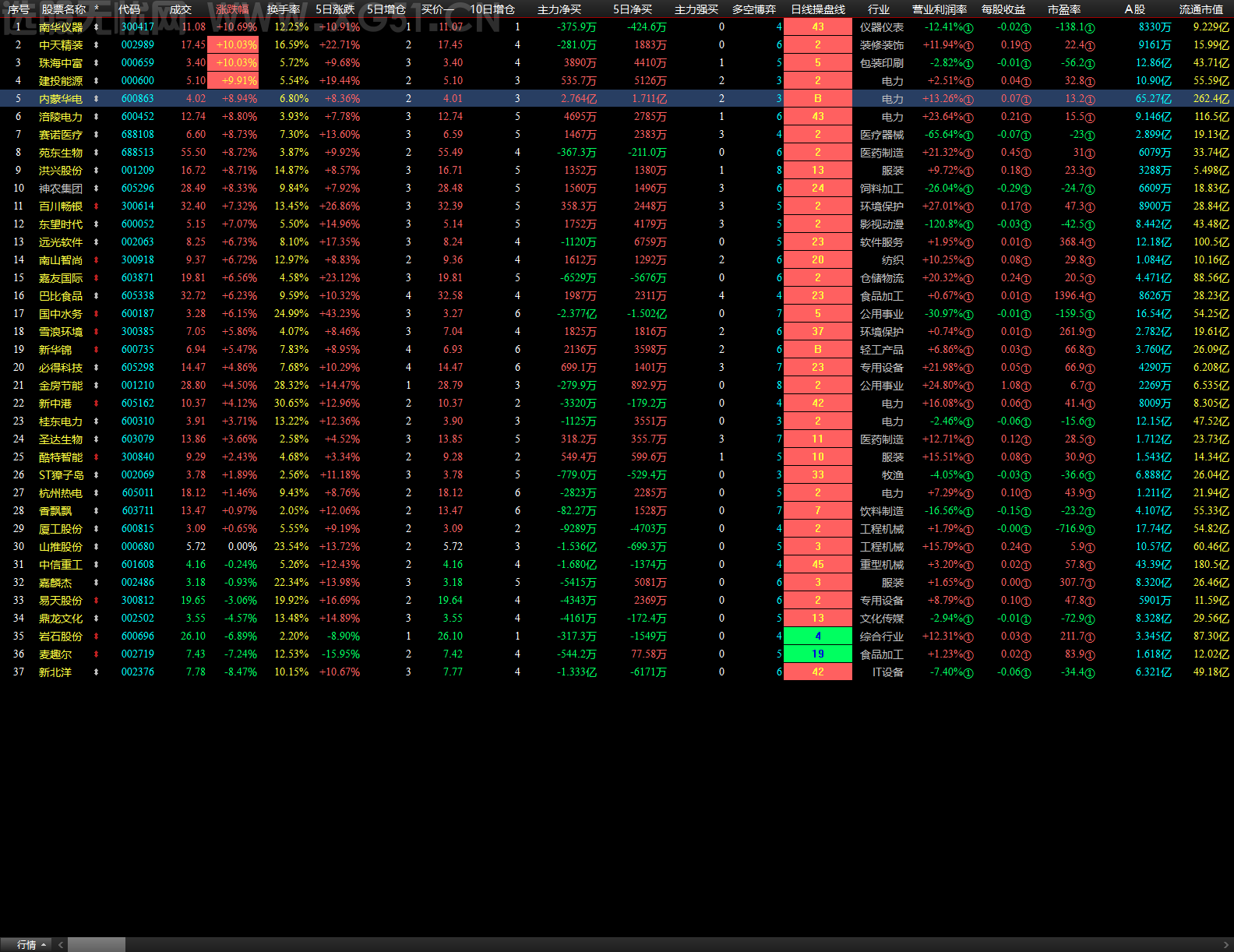
Task: Open the 行情 tab menu arrow
Action: 44,945
